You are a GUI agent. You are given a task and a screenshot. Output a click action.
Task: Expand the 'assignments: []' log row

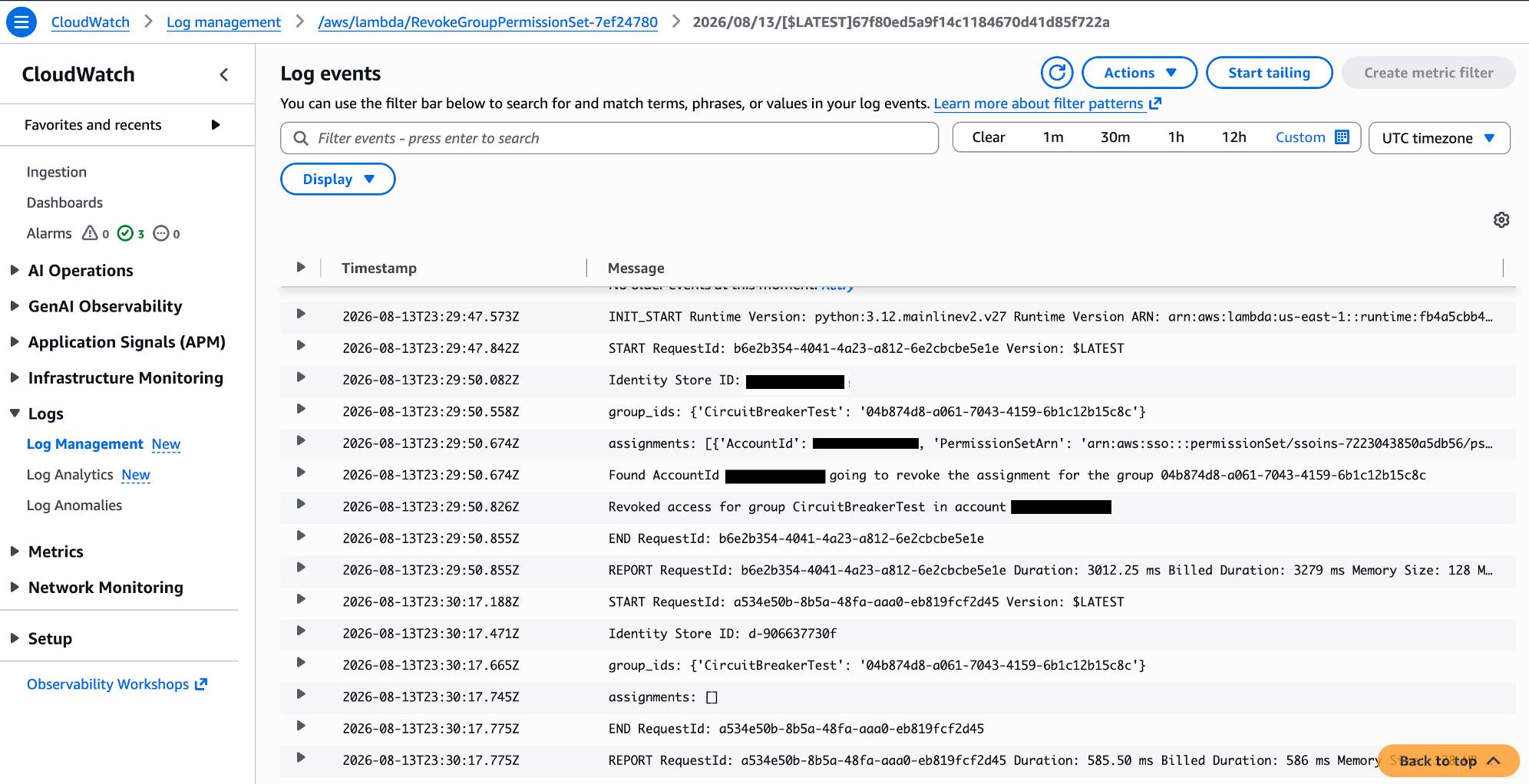pos(301,694)
